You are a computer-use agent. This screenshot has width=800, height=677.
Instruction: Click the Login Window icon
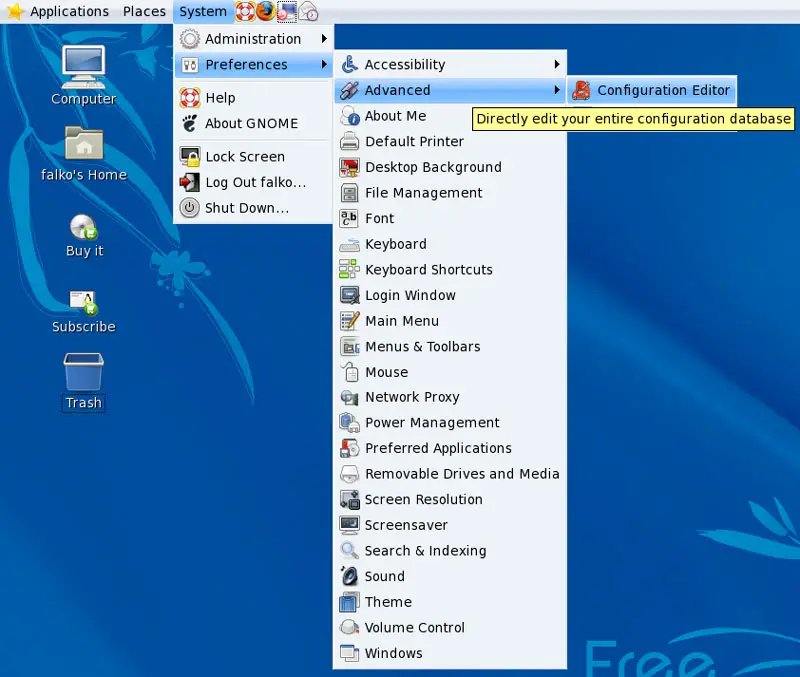[x=350, y=295]
